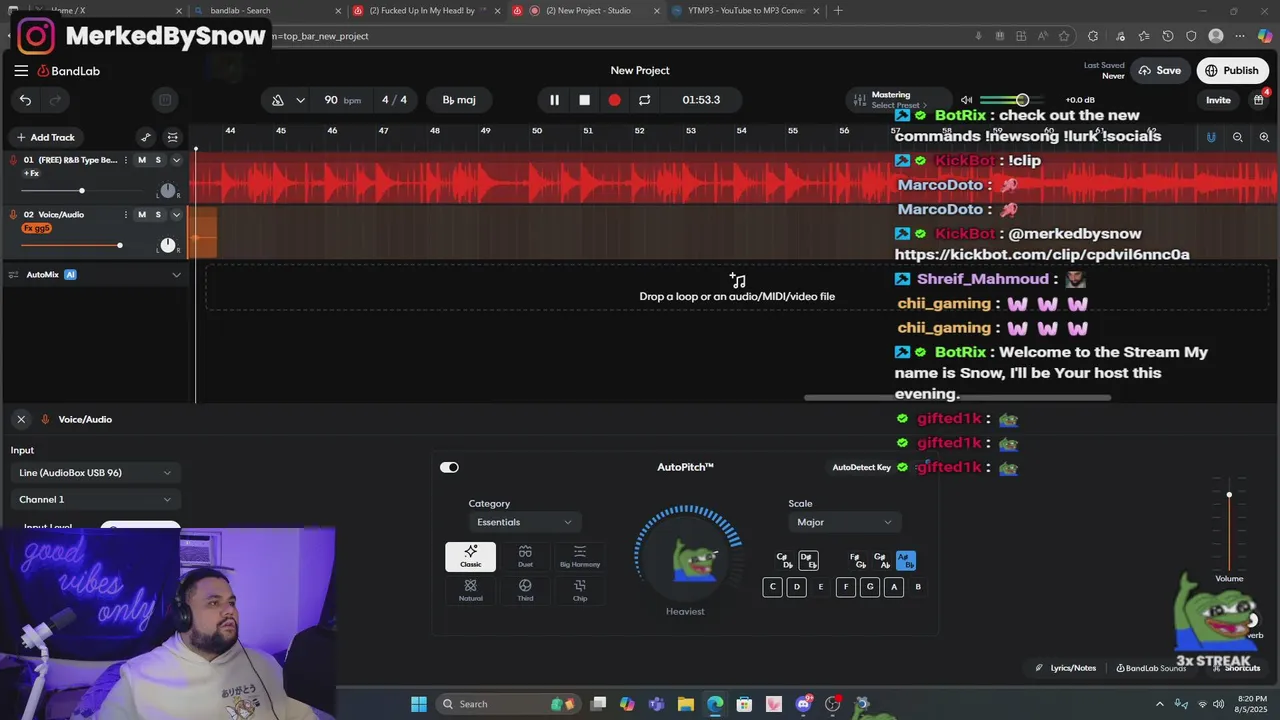Mute track 01 R&B Type Beat
The height and width of the screenshot is (720, 1280).
pos(142,160)
